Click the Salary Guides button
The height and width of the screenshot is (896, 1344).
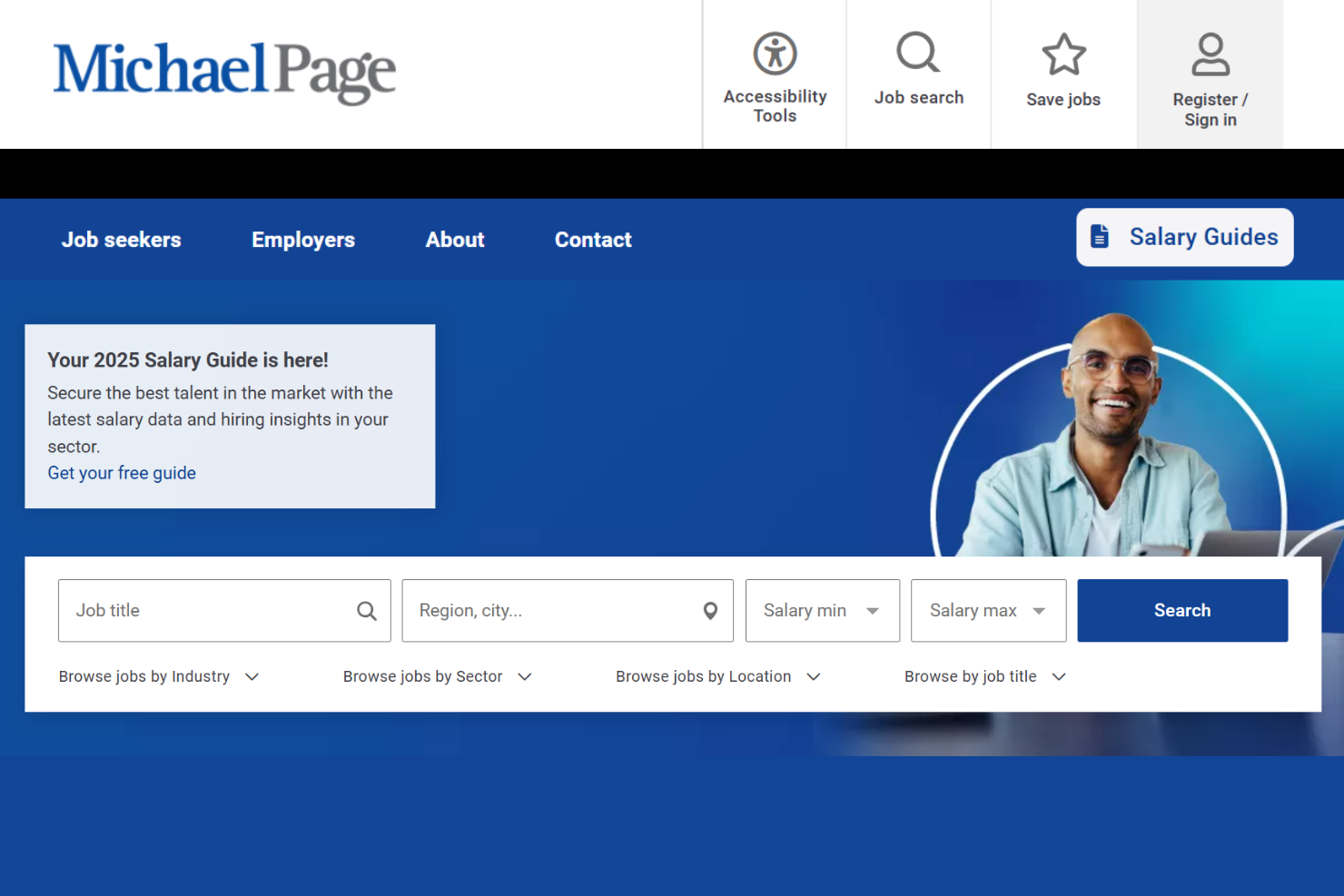pos(1184,237)
